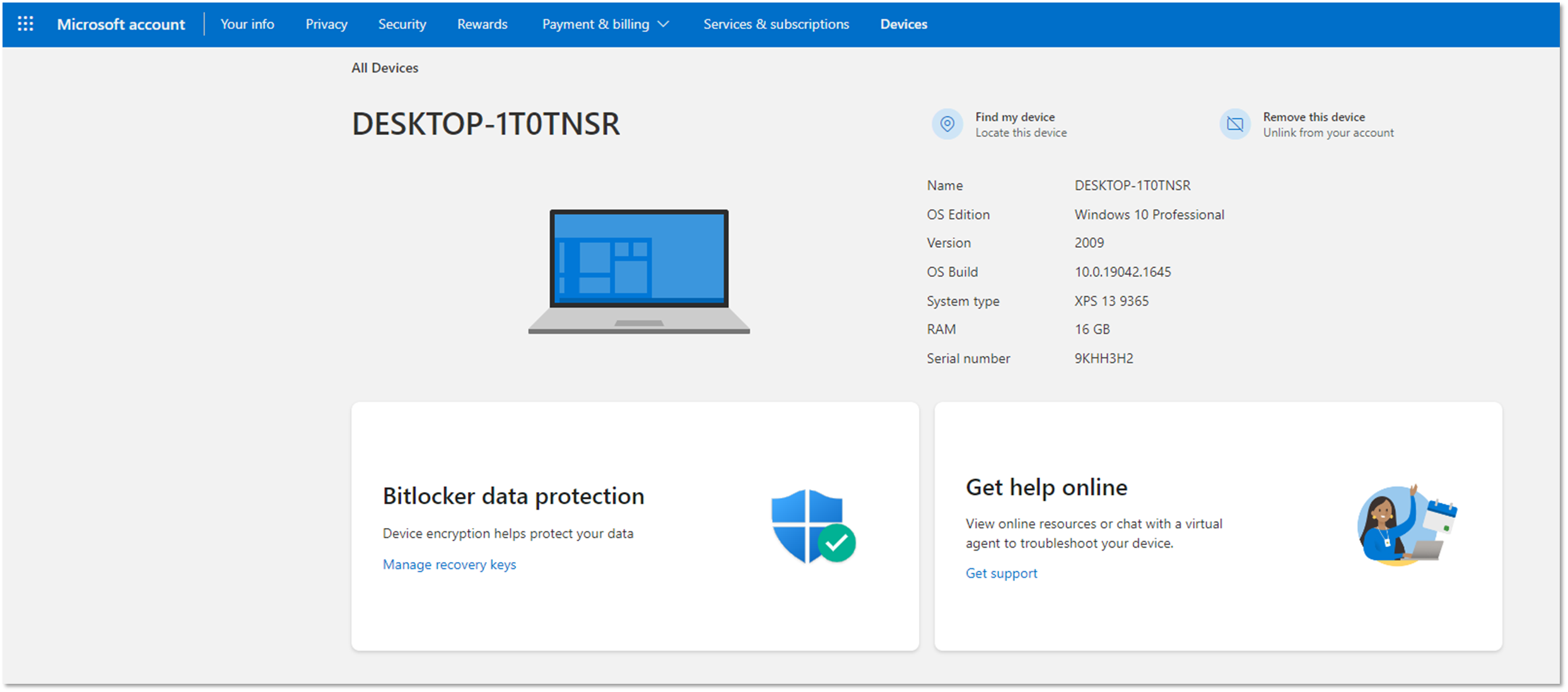The width and height of the screenshot is (1568, 692).
Task: Click the Microsoft account home link
Action: coord(121,24)
